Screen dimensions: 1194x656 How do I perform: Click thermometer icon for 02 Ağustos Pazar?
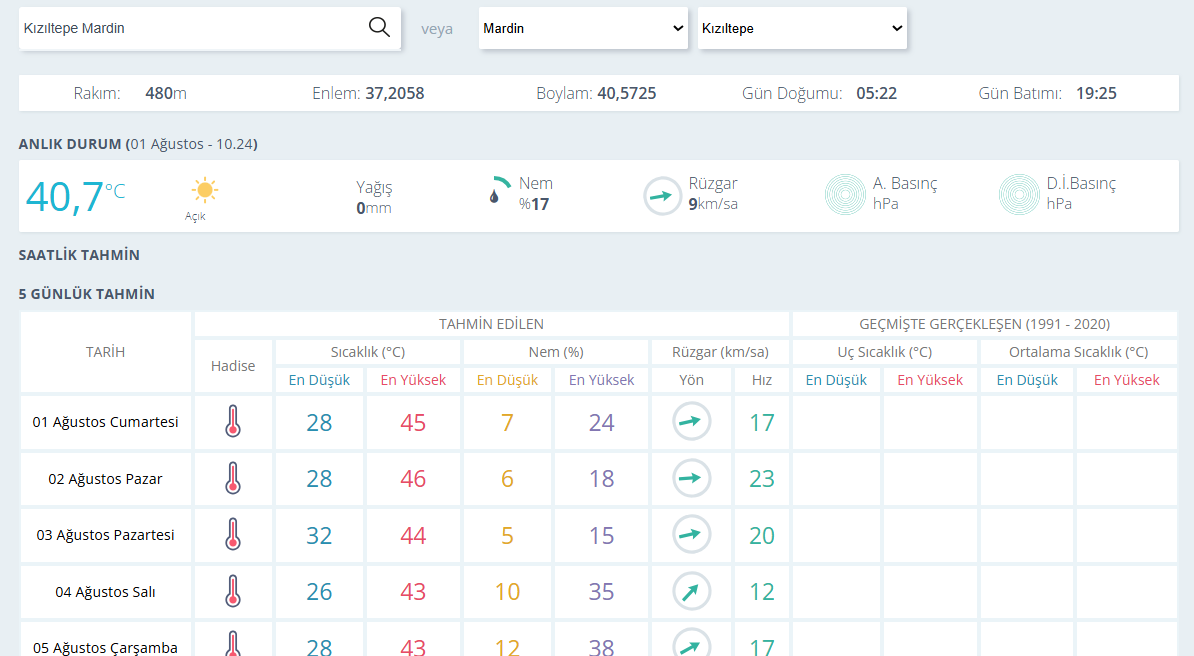(233, 478)
